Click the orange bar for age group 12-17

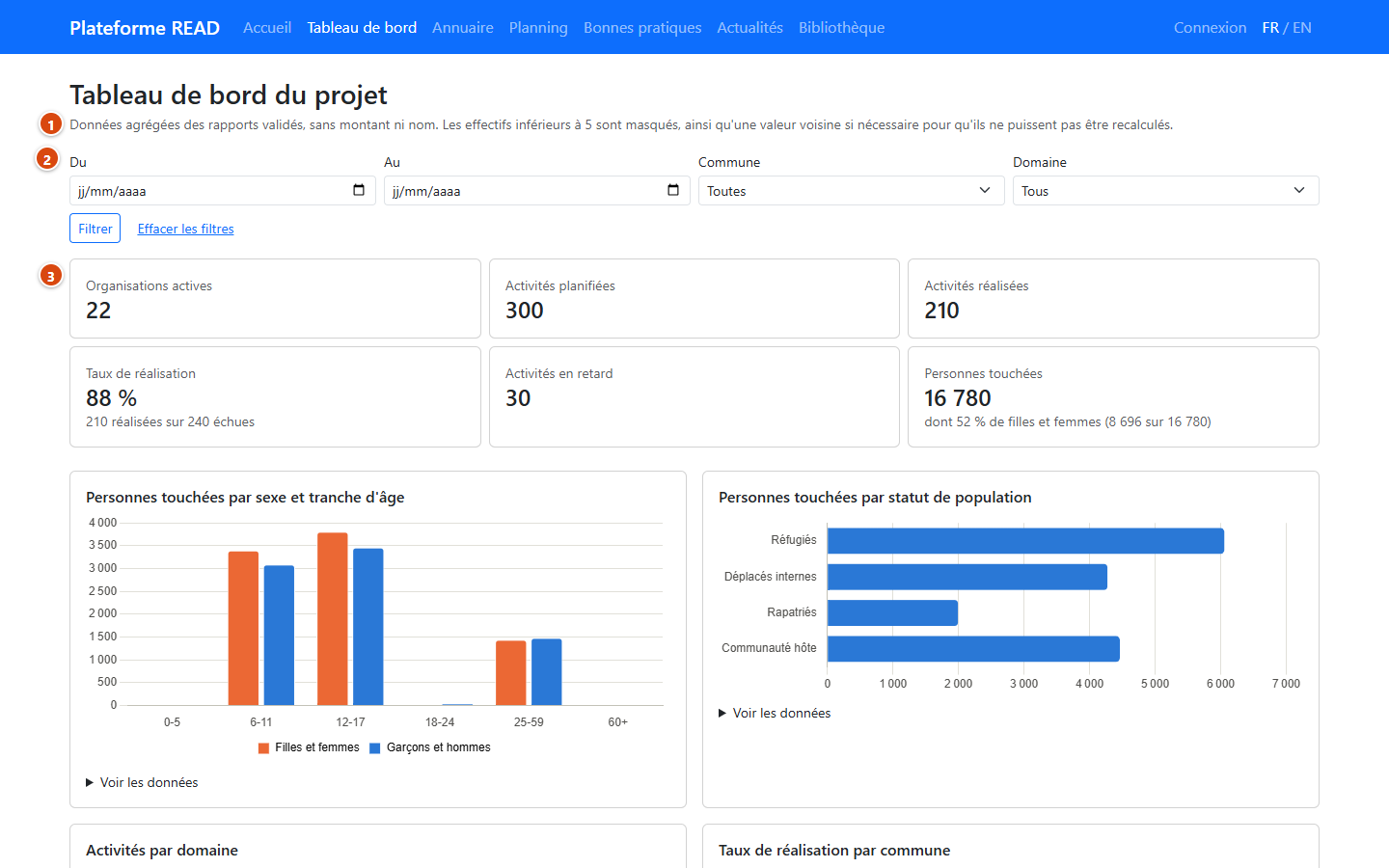click(x=333, y=619)
